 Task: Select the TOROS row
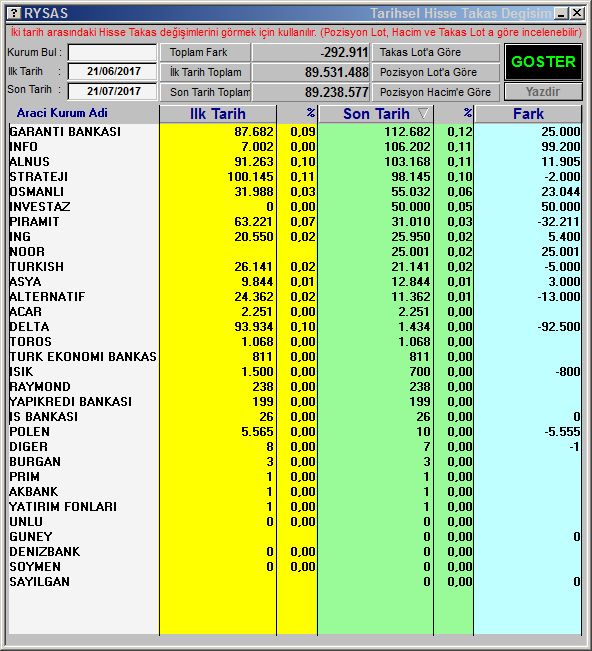tap(295, 341)
